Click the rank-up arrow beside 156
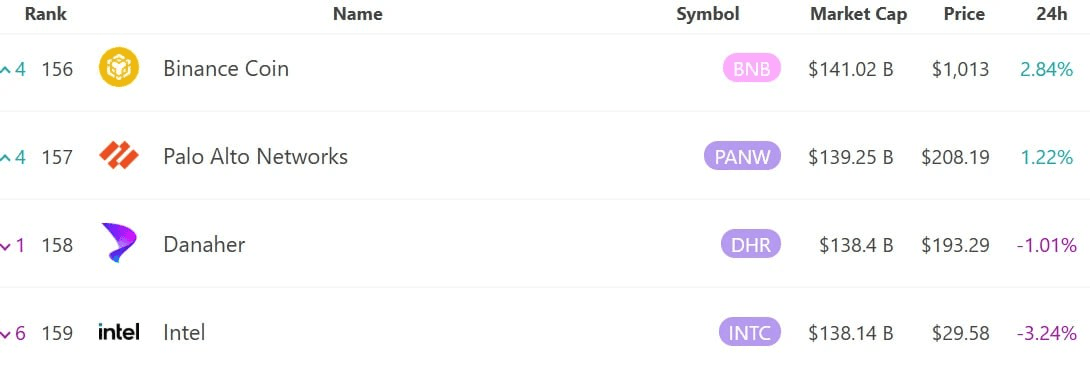The height and width of the screenshot is (365, 1090). tap(6, 70)
